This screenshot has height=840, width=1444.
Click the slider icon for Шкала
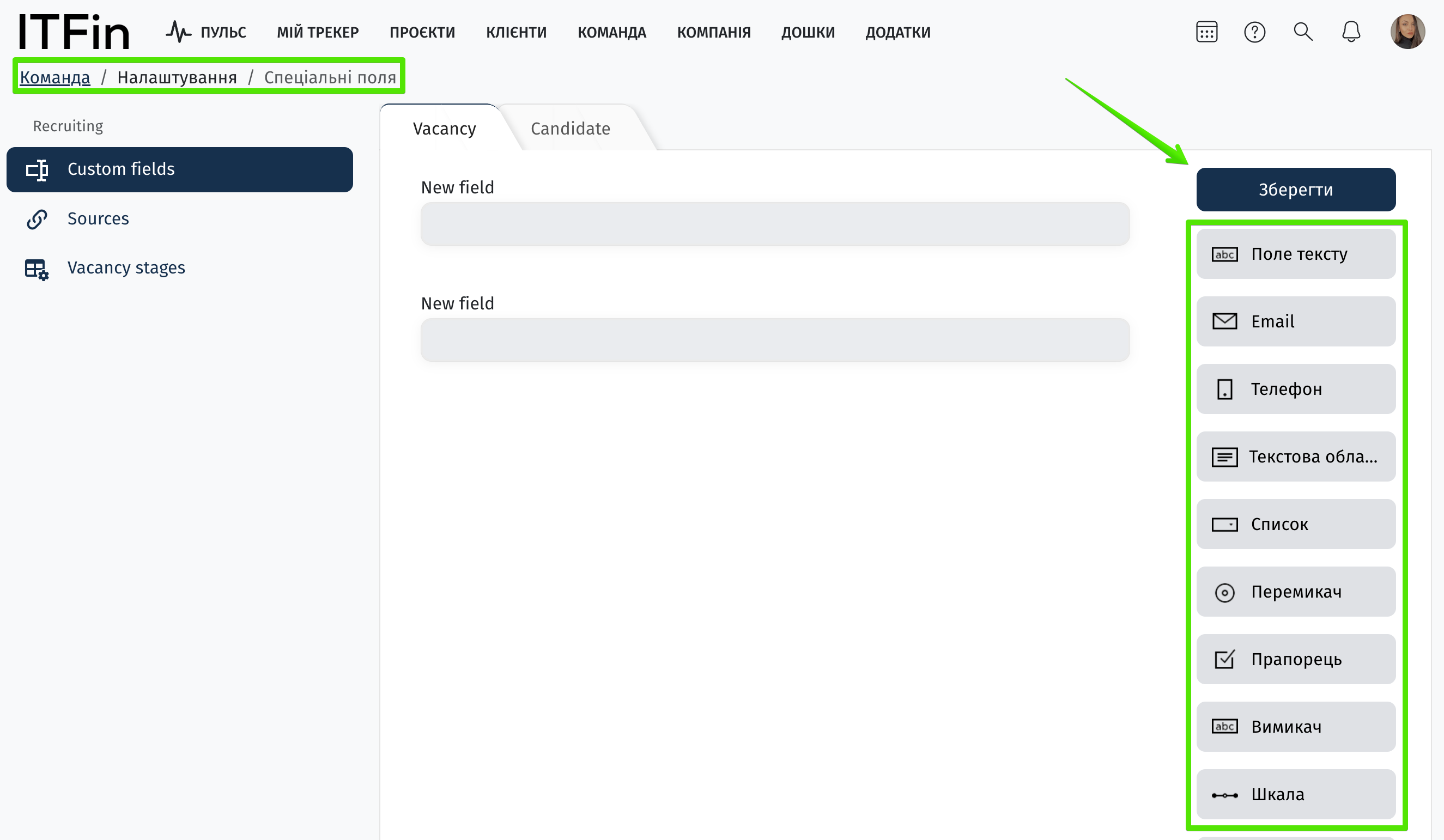(1224, 795)
